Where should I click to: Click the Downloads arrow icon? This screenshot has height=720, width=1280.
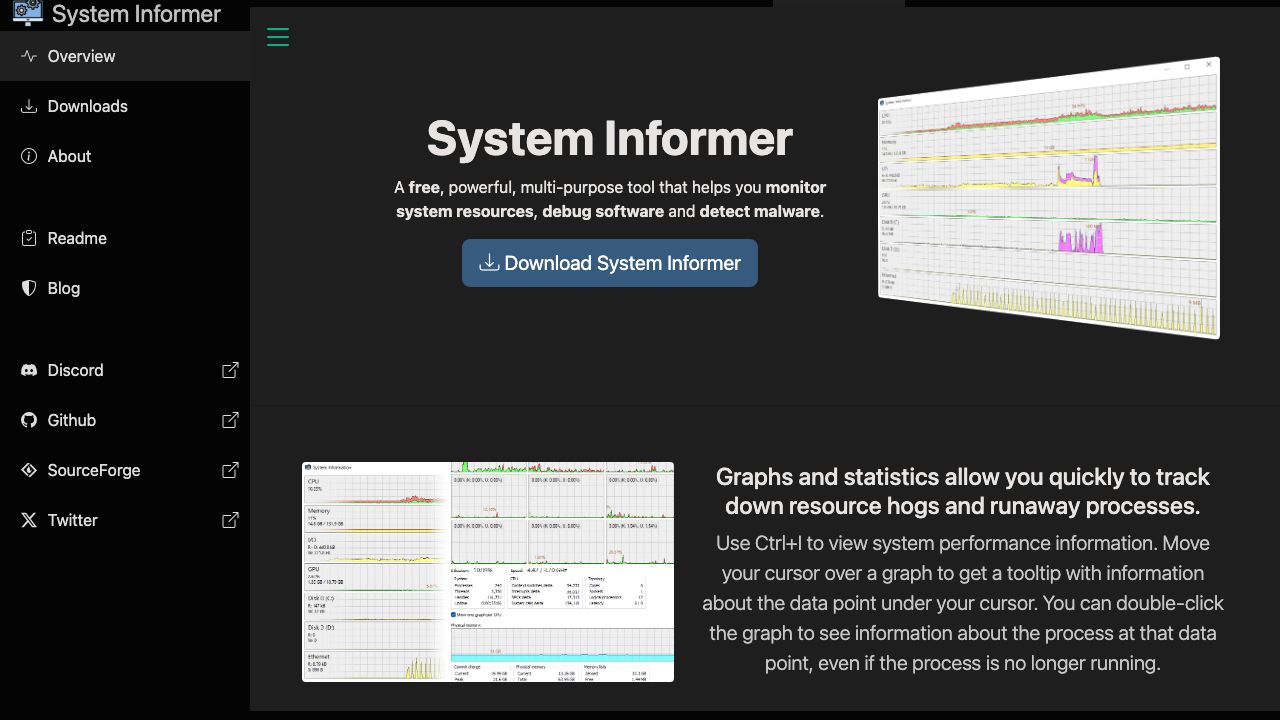29,106
